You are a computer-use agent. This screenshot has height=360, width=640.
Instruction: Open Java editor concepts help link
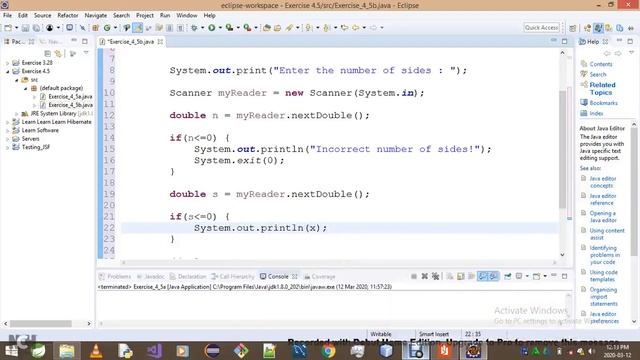click(x=603, y=182)
